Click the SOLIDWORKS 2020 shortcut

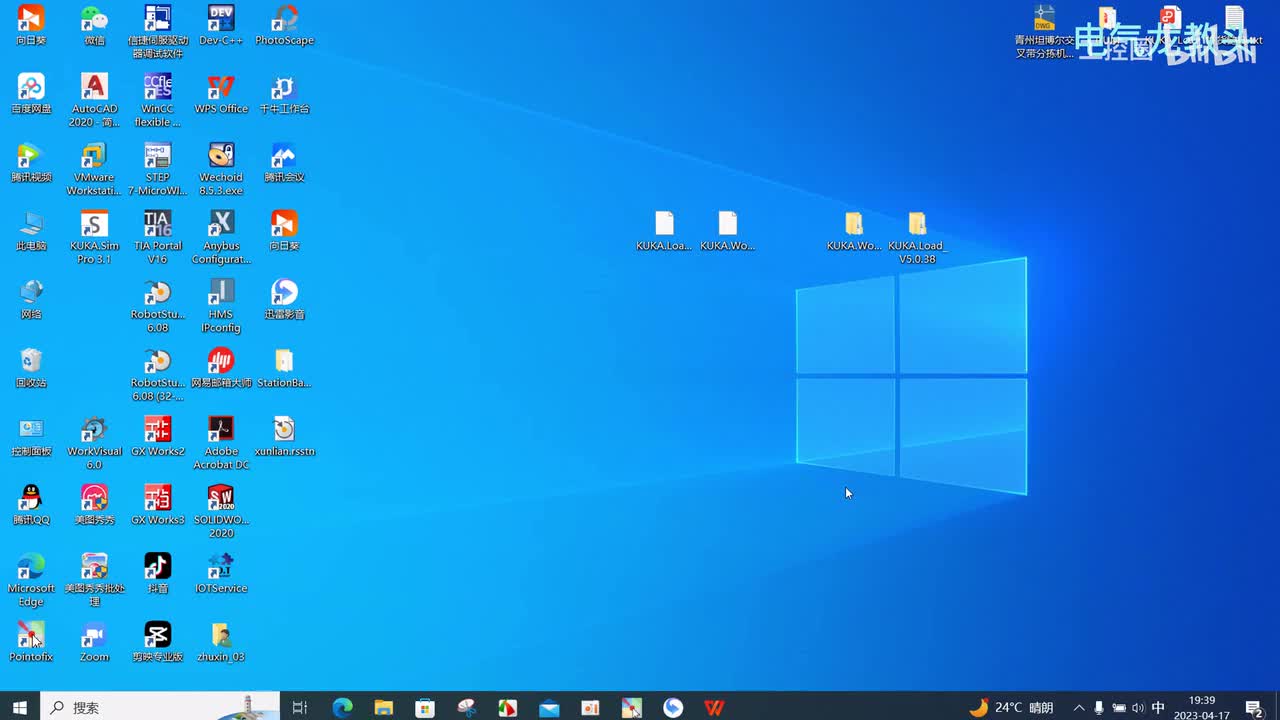point(221,511)
